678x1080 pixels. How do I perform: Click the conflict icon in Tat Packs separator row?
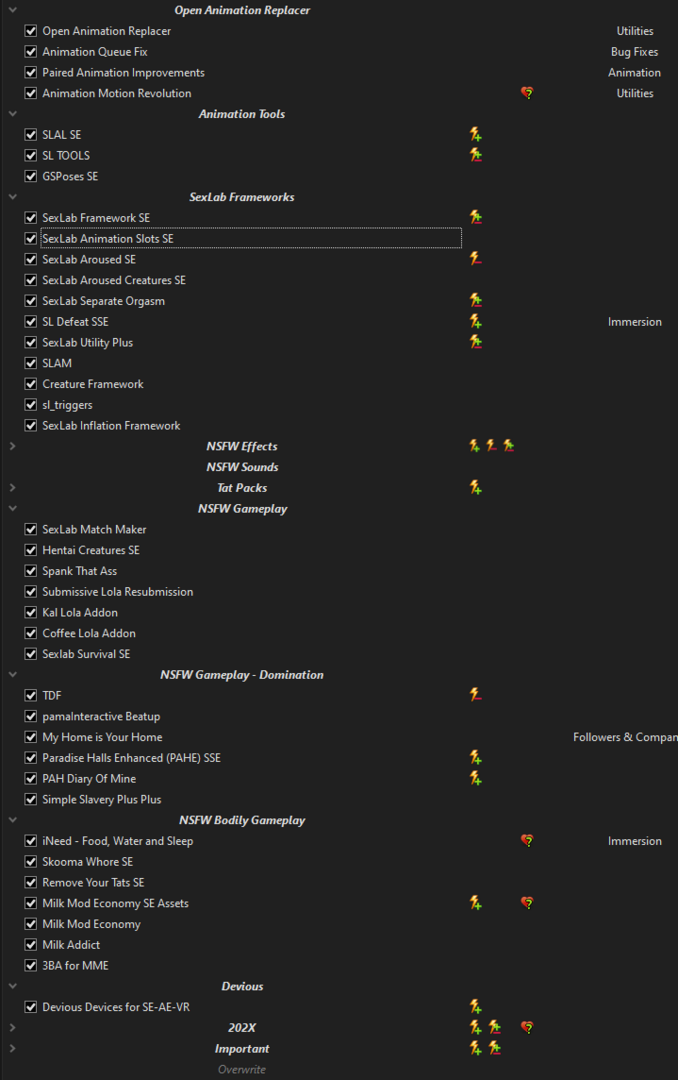[x=475, y=488]
